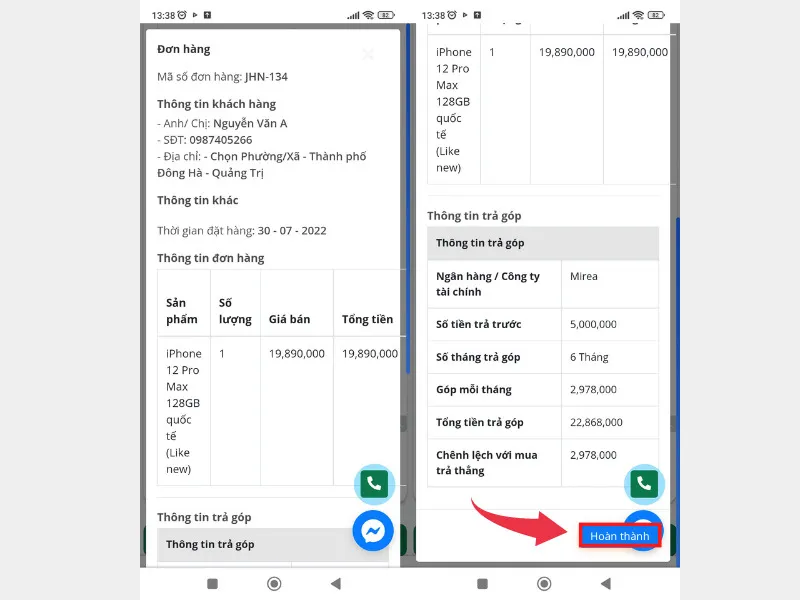
Task: Tap Android back button on left phone
Action: 335,583
